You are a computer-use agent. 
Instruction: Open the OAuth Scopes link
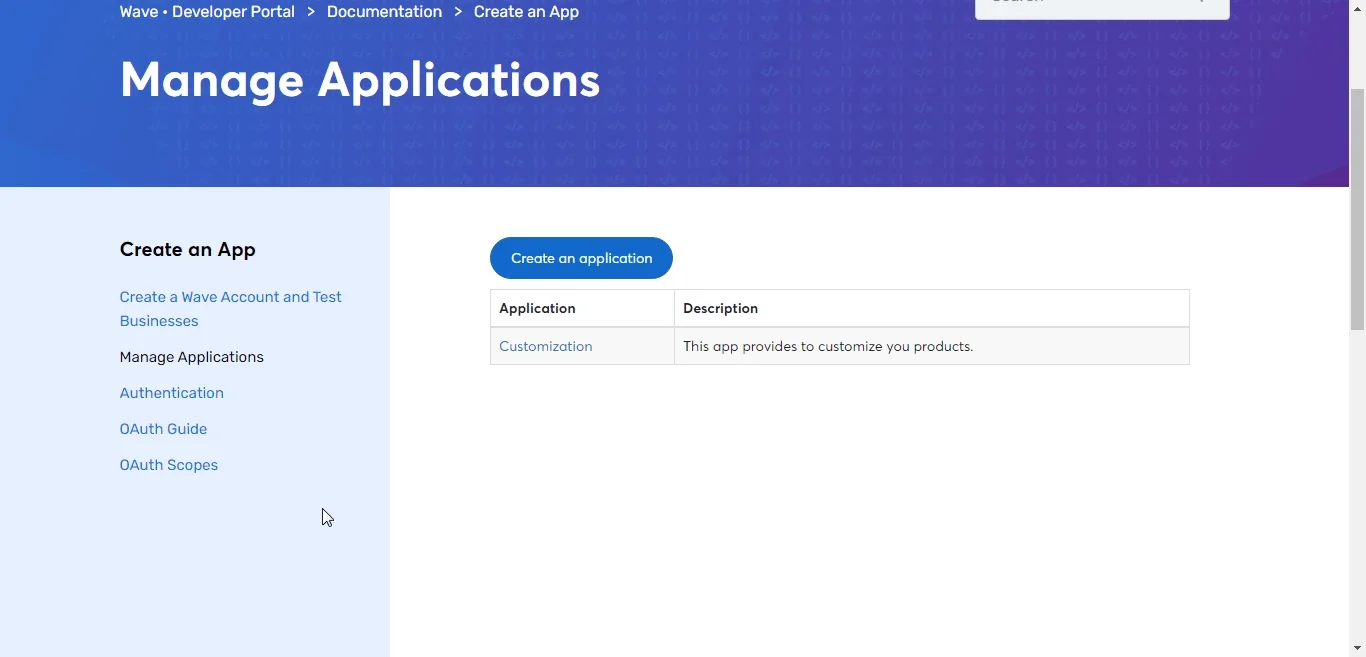(x=169, y=465)
